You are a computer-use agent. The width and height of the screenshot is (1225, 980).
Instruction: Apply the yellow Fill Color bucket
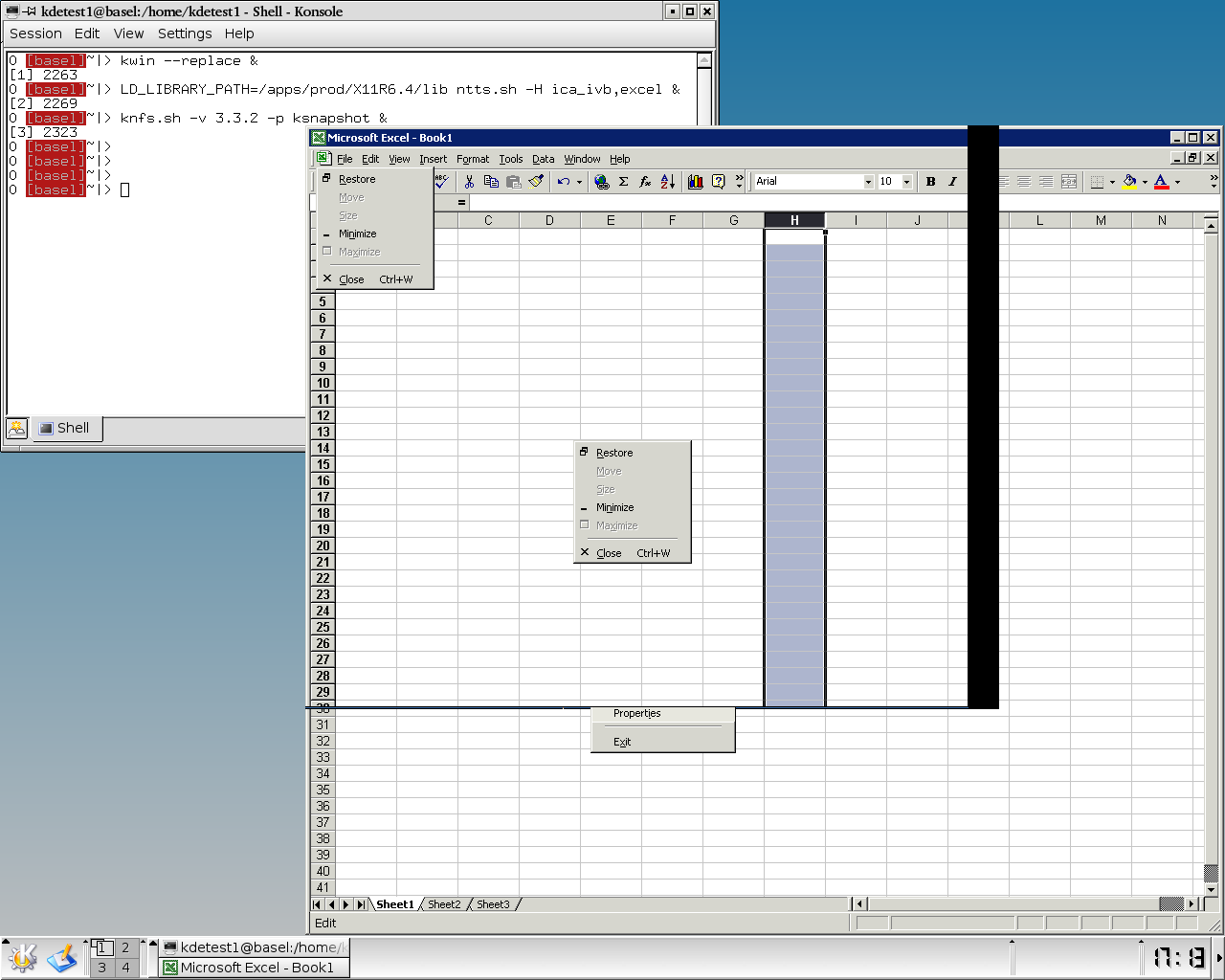[1130, 181]
